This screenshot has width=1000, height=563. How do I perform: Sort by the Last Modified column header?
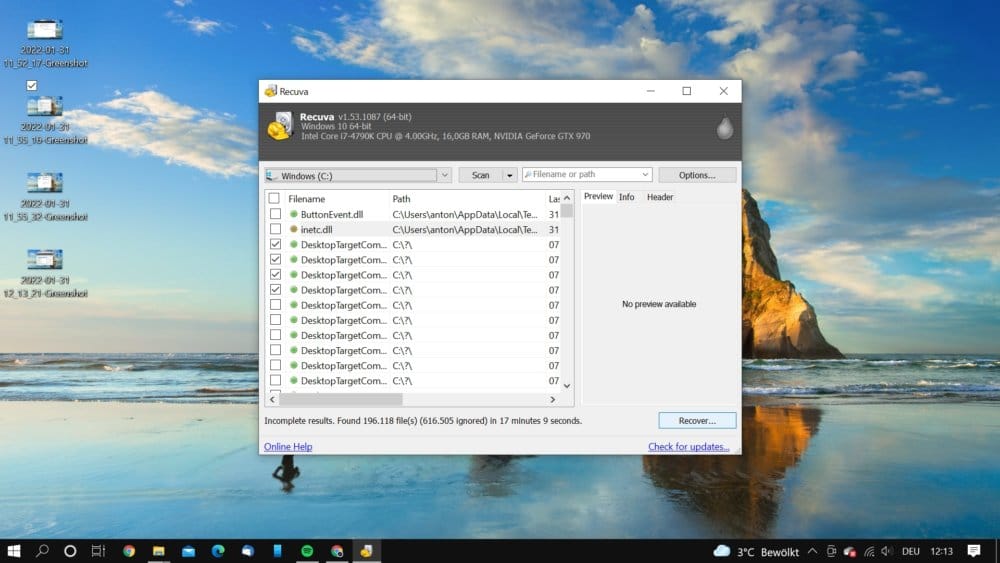(554, 199)
